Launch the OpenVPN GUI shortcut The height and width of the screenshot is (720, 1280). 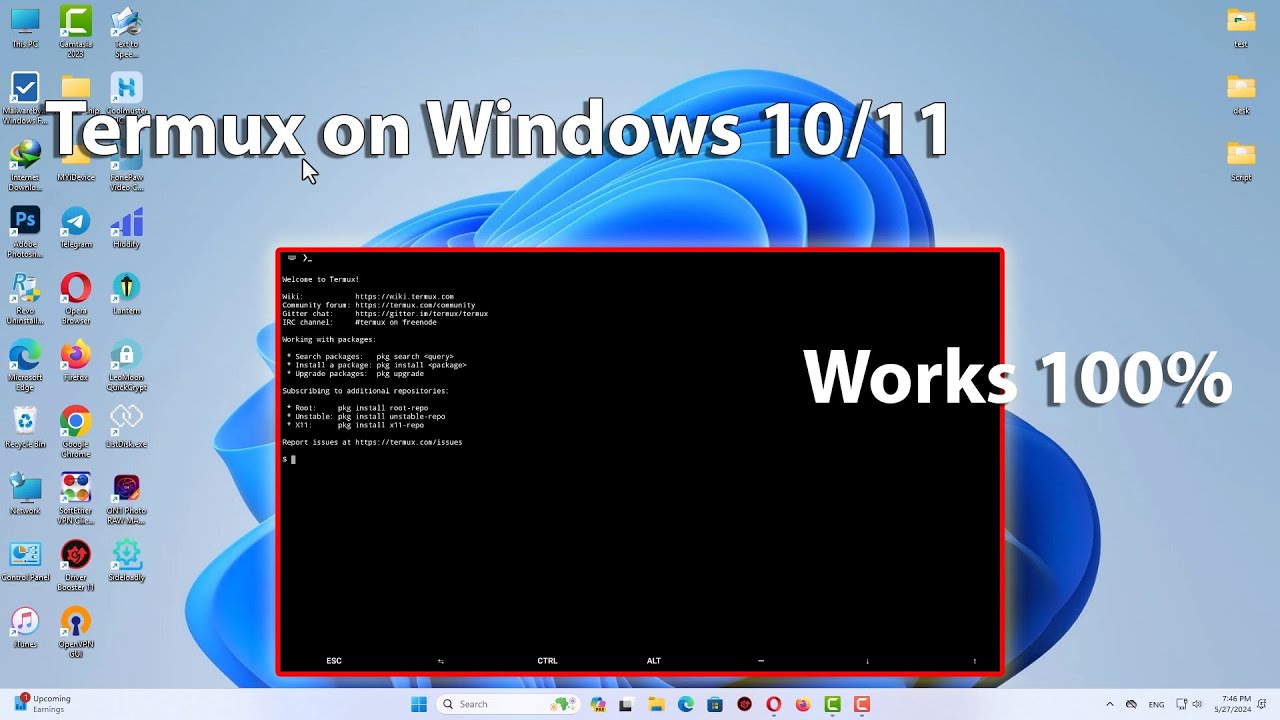coord(75,631)
